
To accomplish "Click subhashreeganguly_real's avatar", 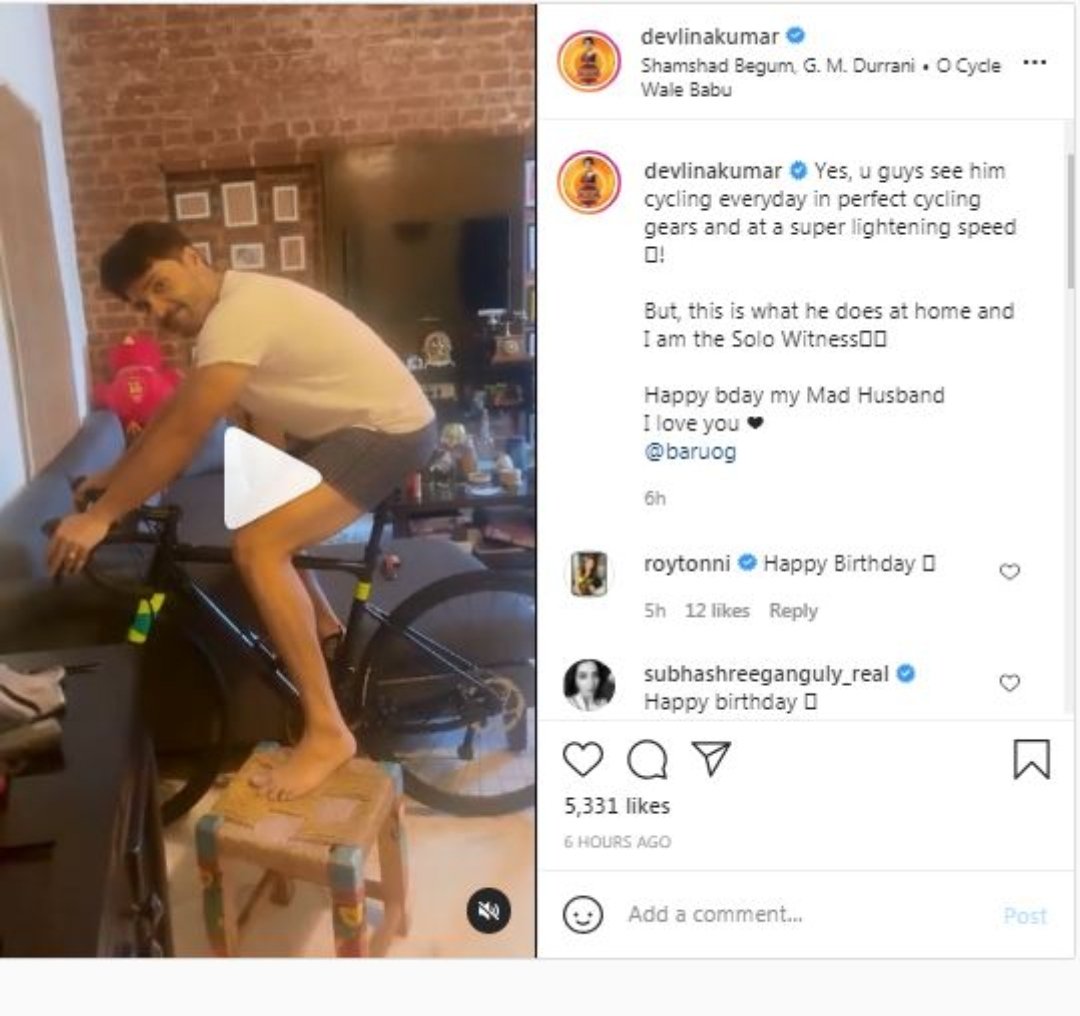I will point(589,685).
